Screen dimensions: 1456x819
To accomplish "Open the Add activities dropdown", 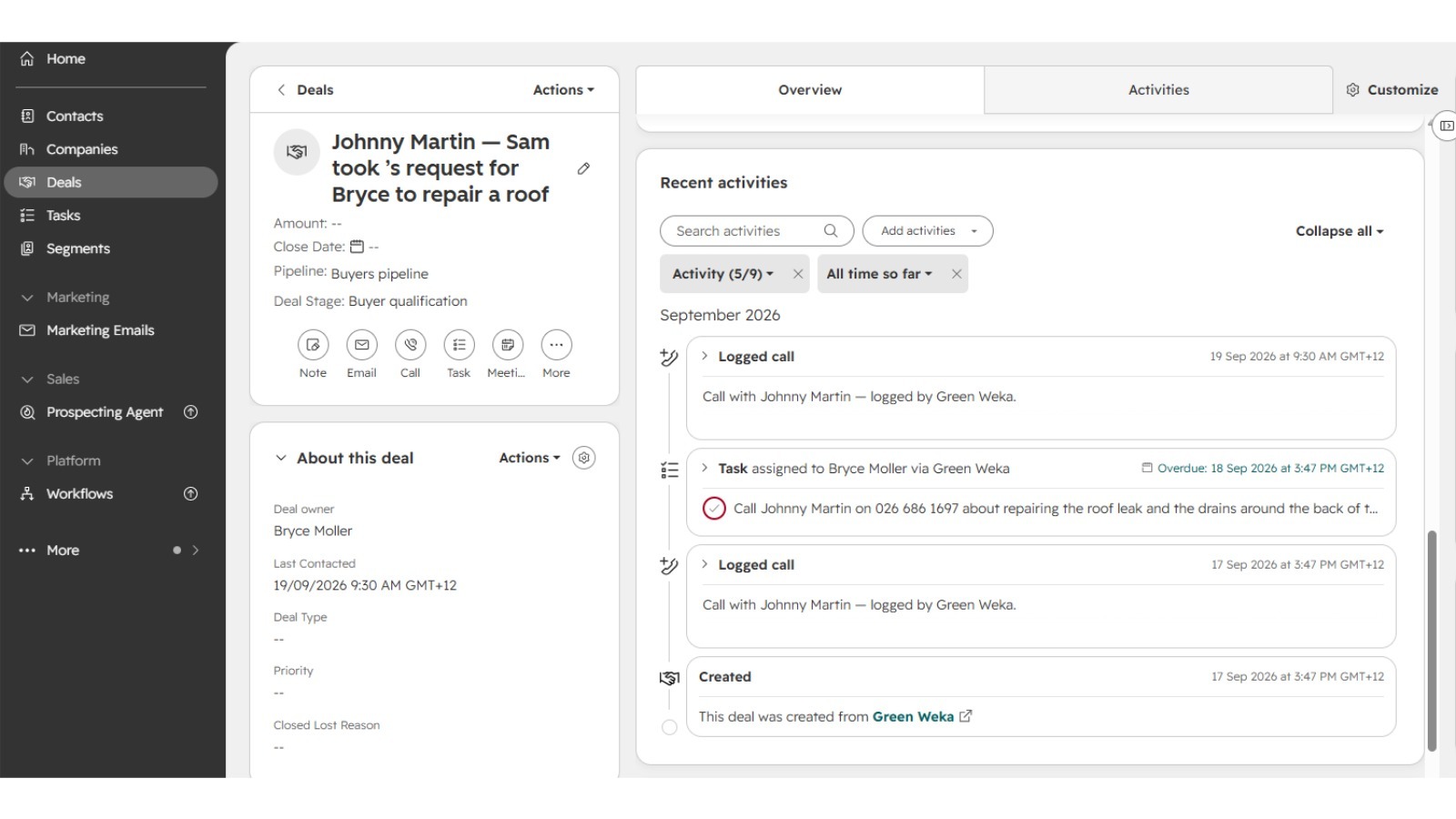I will pyautogui.click(x=927, y=231).
